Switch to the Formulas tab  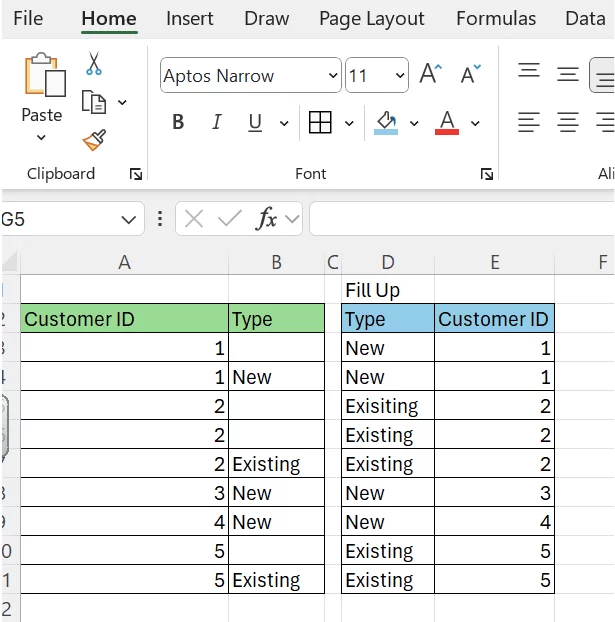(x=496, y=18)
